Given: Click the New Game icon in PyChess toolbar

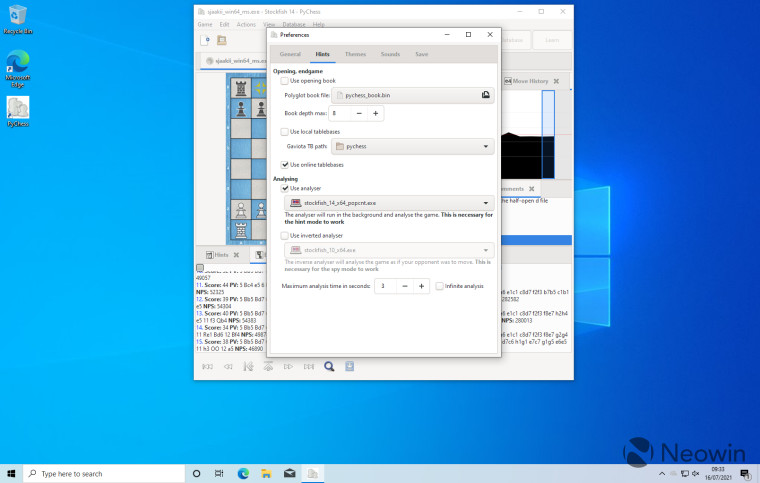Looking at the screenshot, I should (205, 41).
